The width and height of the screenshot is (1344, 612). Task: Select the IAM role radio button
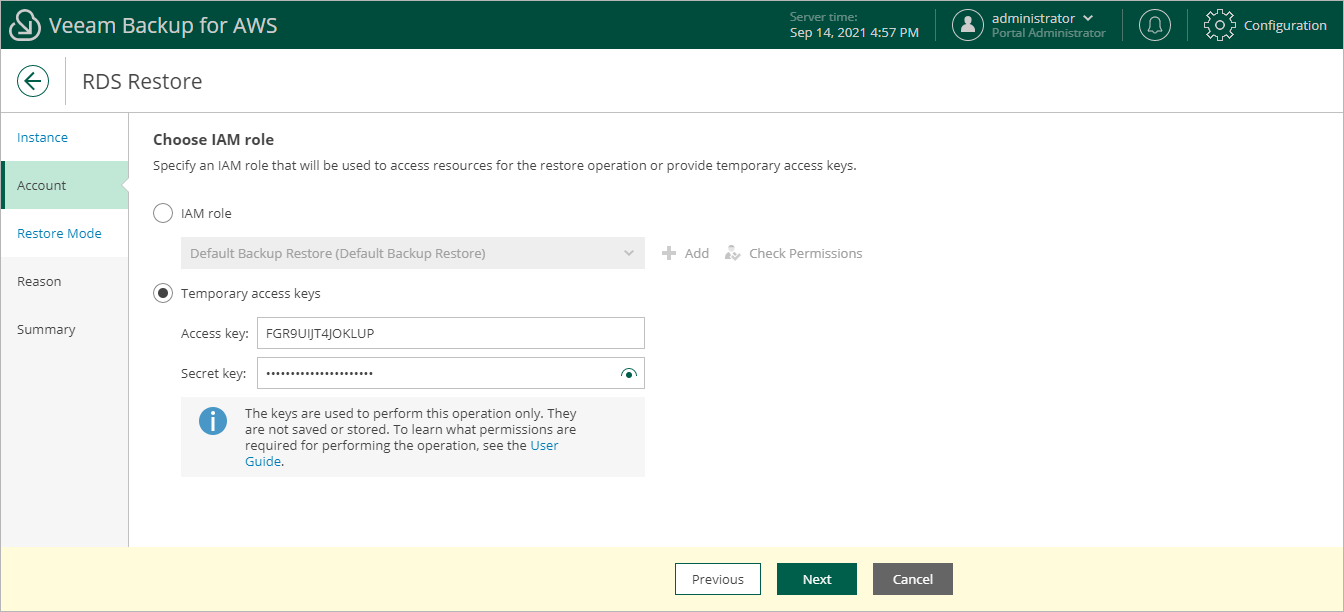tap(162, 213)
